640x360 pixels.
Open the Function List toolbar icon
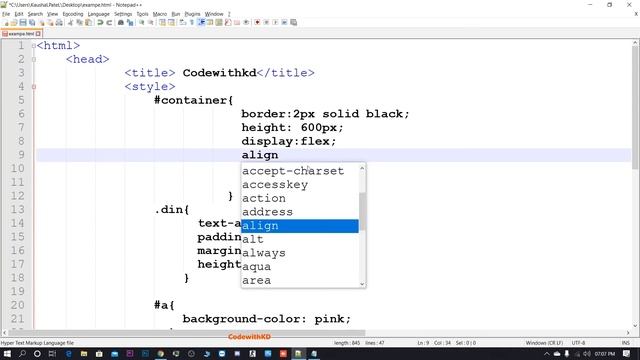(228, 22)
